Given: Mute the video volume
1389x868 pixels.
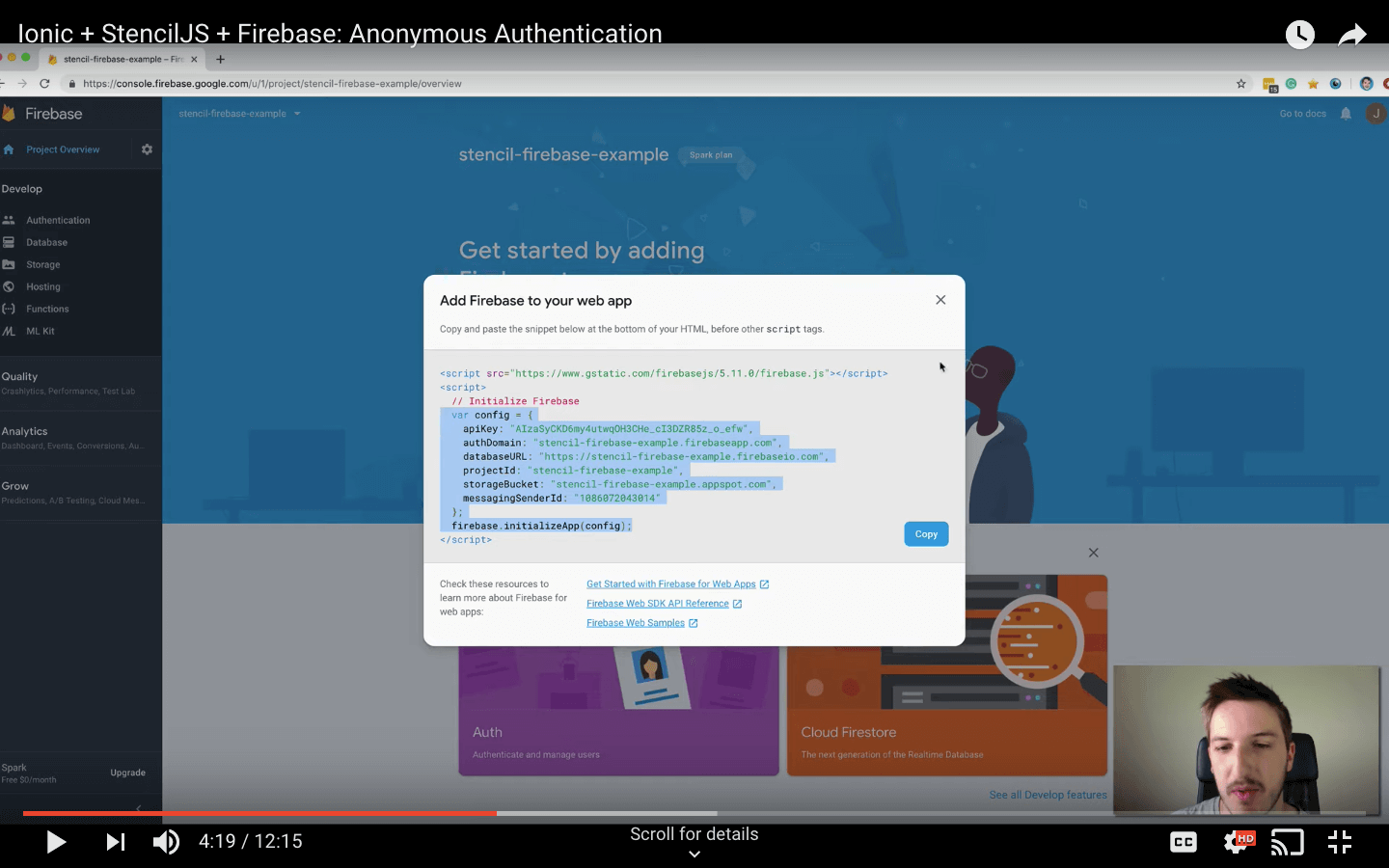Looking at the screenshot, I should [x=166, y=842].
